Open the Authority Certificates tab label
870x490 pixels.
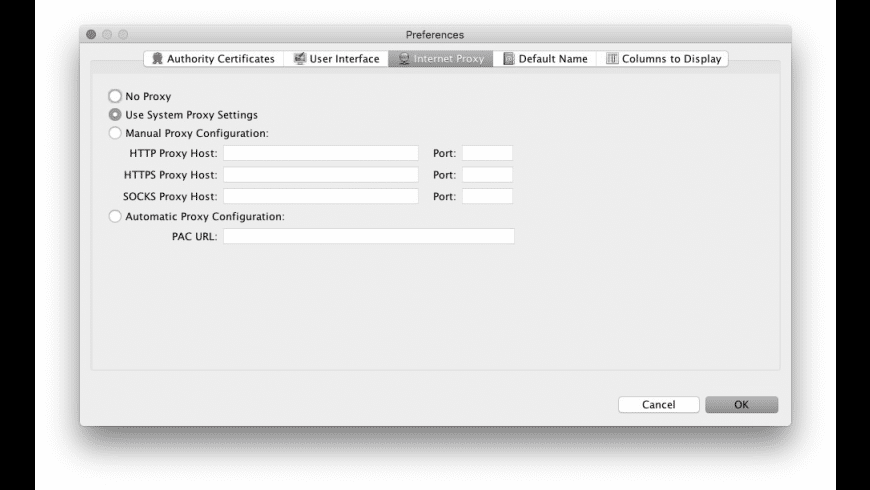(x=221, y=59)
